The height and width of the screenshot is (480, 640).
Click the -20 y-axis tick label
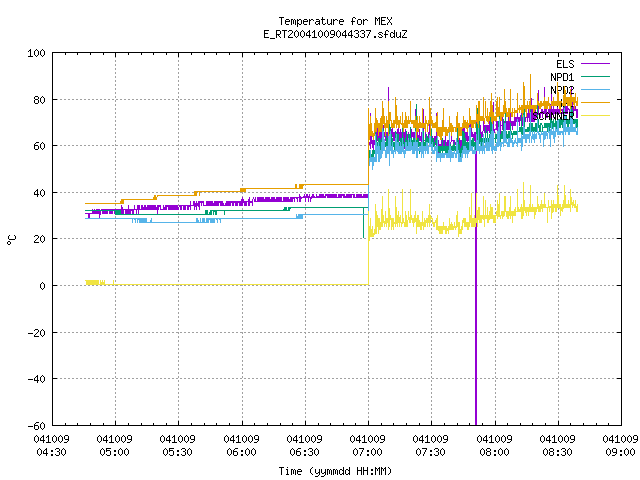pos(36,333)
